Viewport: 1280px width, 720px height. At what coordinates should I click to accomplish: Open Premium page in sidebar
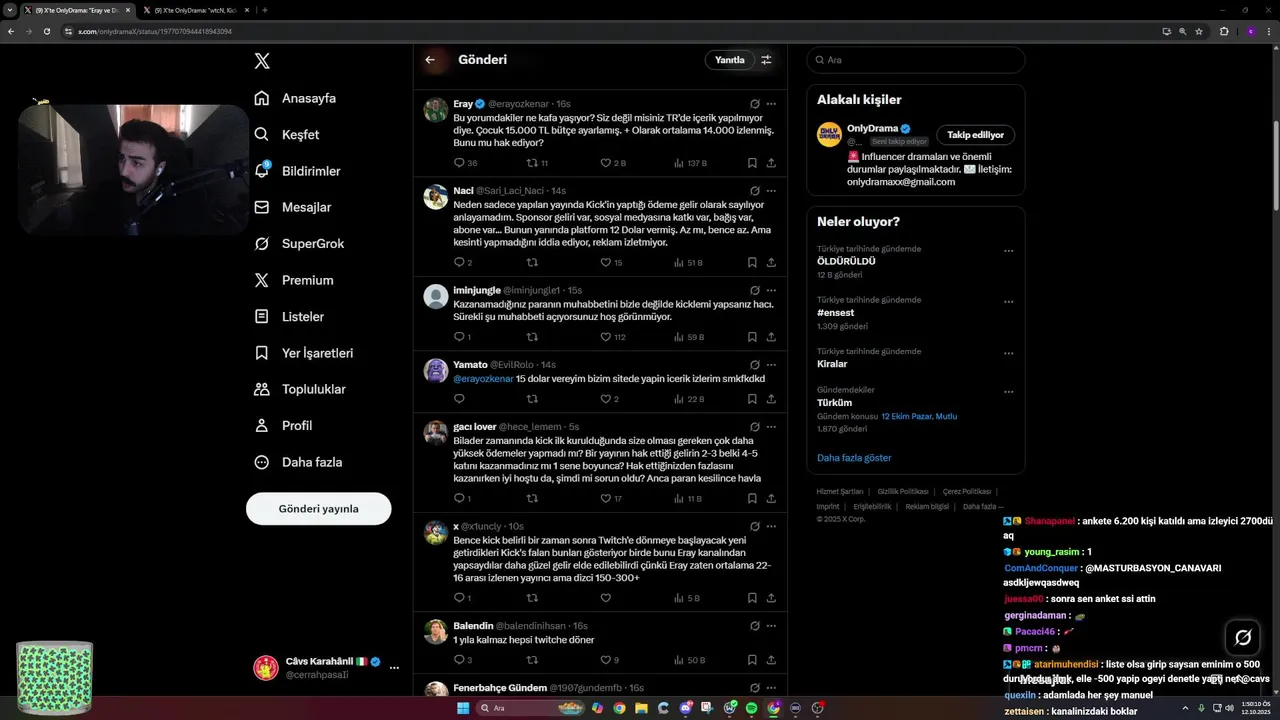[x=294, y=280]
